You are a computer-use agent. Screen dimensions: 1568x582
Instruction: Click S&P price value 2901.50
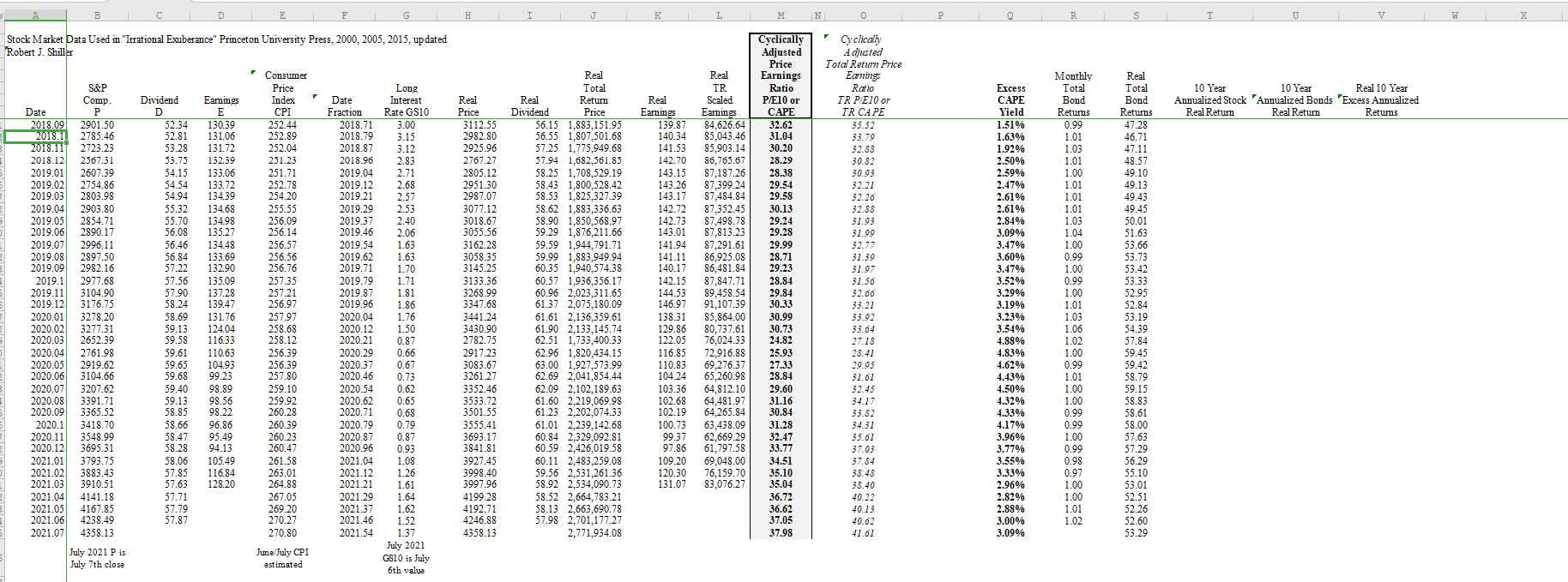pyautogui.click(x=97, y=124)
